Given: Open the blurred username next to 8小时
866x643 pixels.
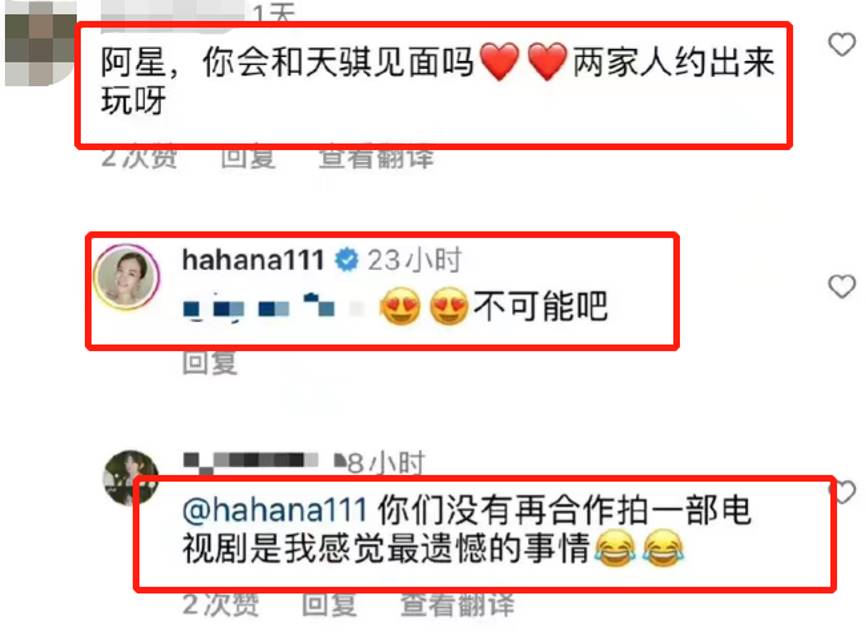Looking at the screenshot, I should tap(251, 462).
